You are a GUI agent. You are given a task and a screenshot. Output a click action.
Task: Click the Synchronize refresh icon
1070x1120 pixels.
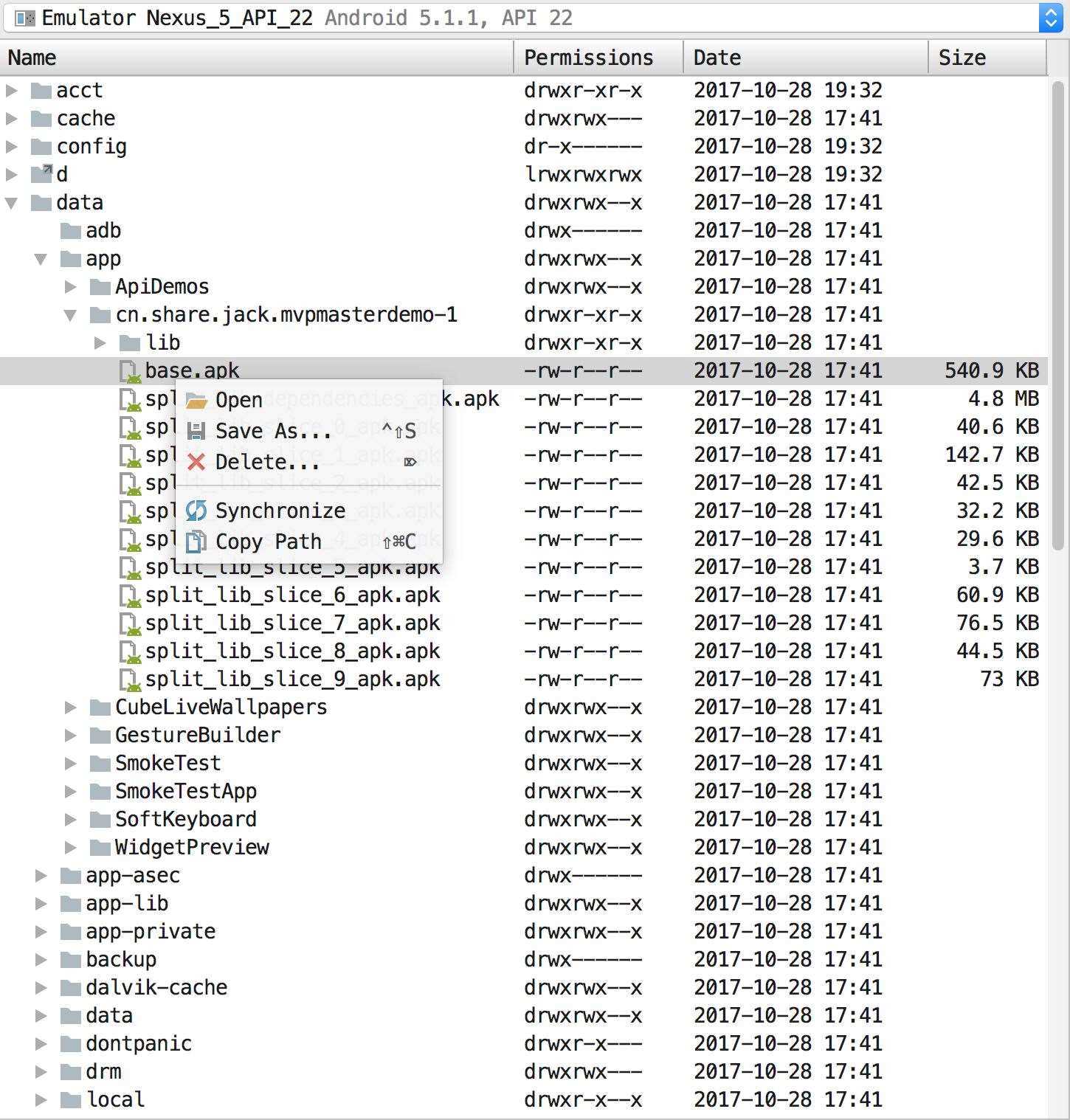[196, 511]
